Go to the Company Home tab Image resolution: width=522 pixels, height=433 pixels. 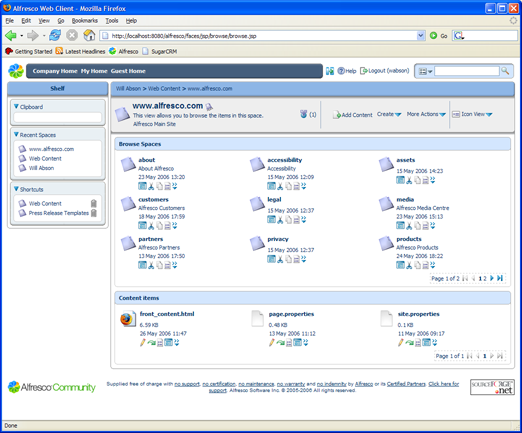pos(55,71)
